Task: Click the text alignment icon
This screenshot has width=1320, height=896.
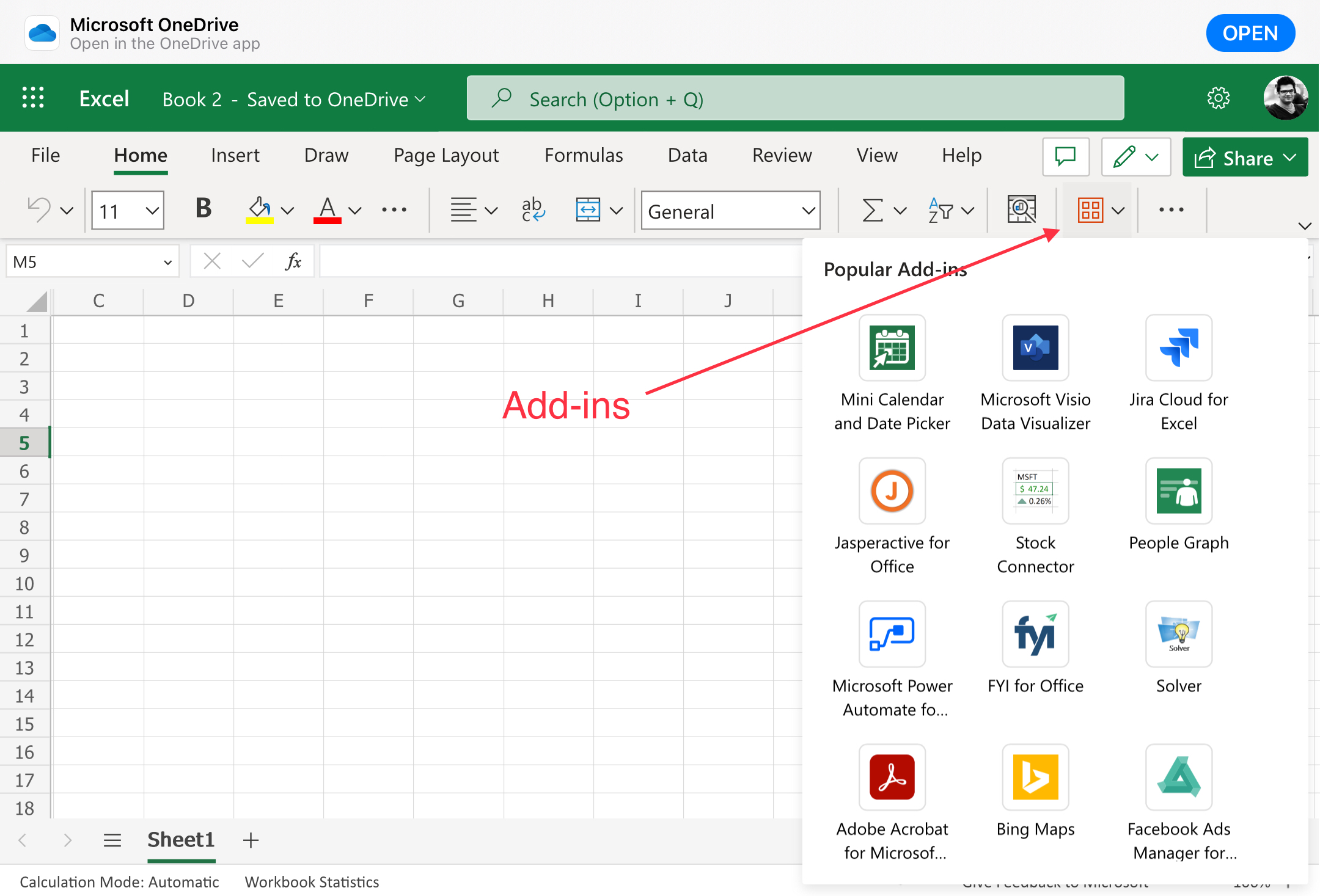Action: click(463, 210)
